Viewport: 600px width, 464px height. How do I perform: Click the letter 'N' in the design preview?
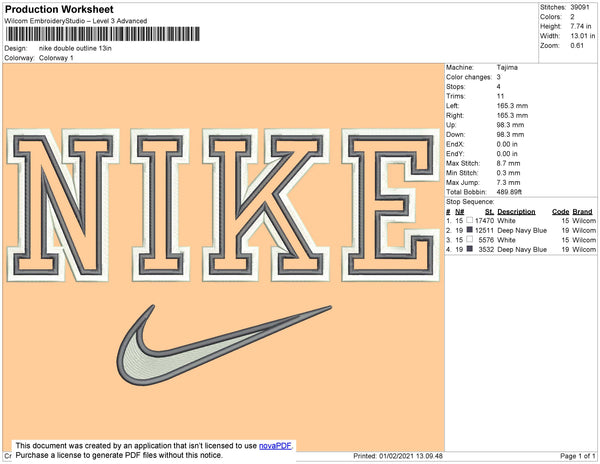pyautogui.click(x=63, y=205)
